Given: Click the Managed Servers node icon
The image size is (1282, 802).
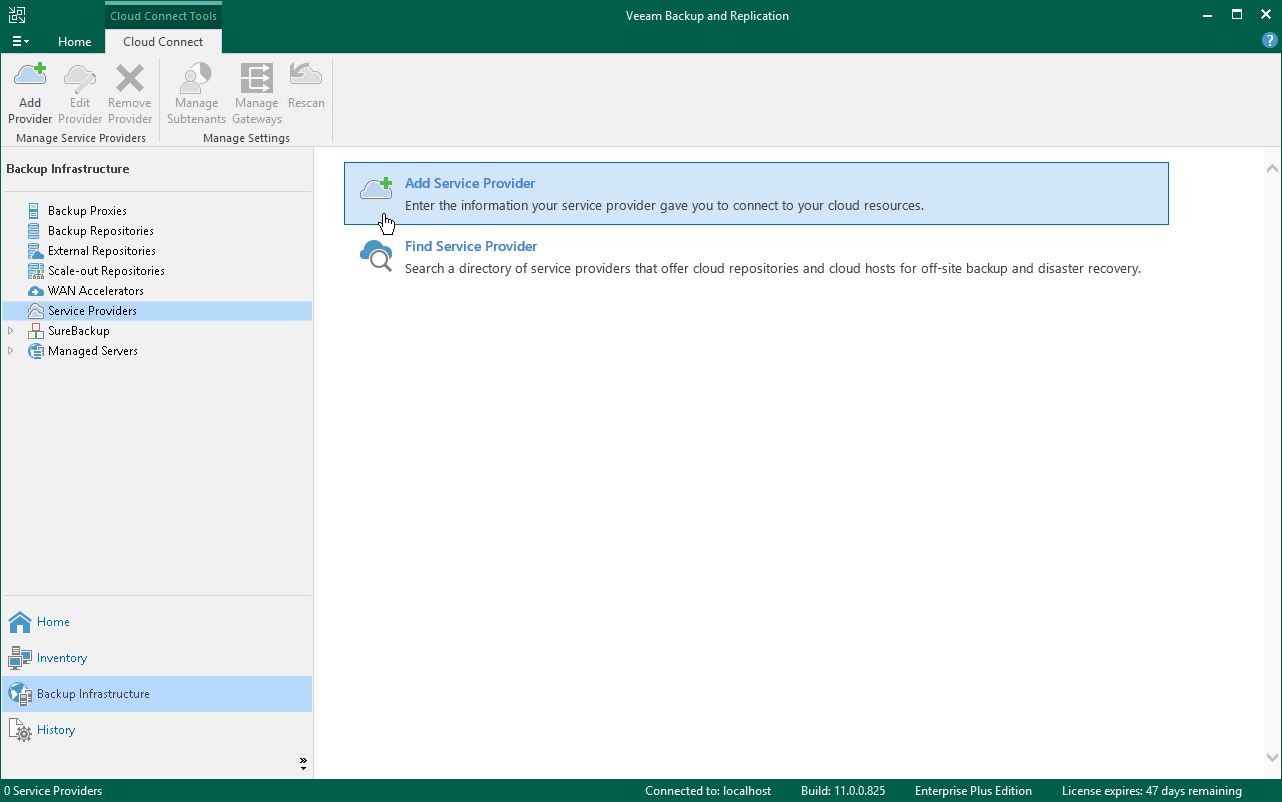Looking at the screenshot, I should (36, 351).
